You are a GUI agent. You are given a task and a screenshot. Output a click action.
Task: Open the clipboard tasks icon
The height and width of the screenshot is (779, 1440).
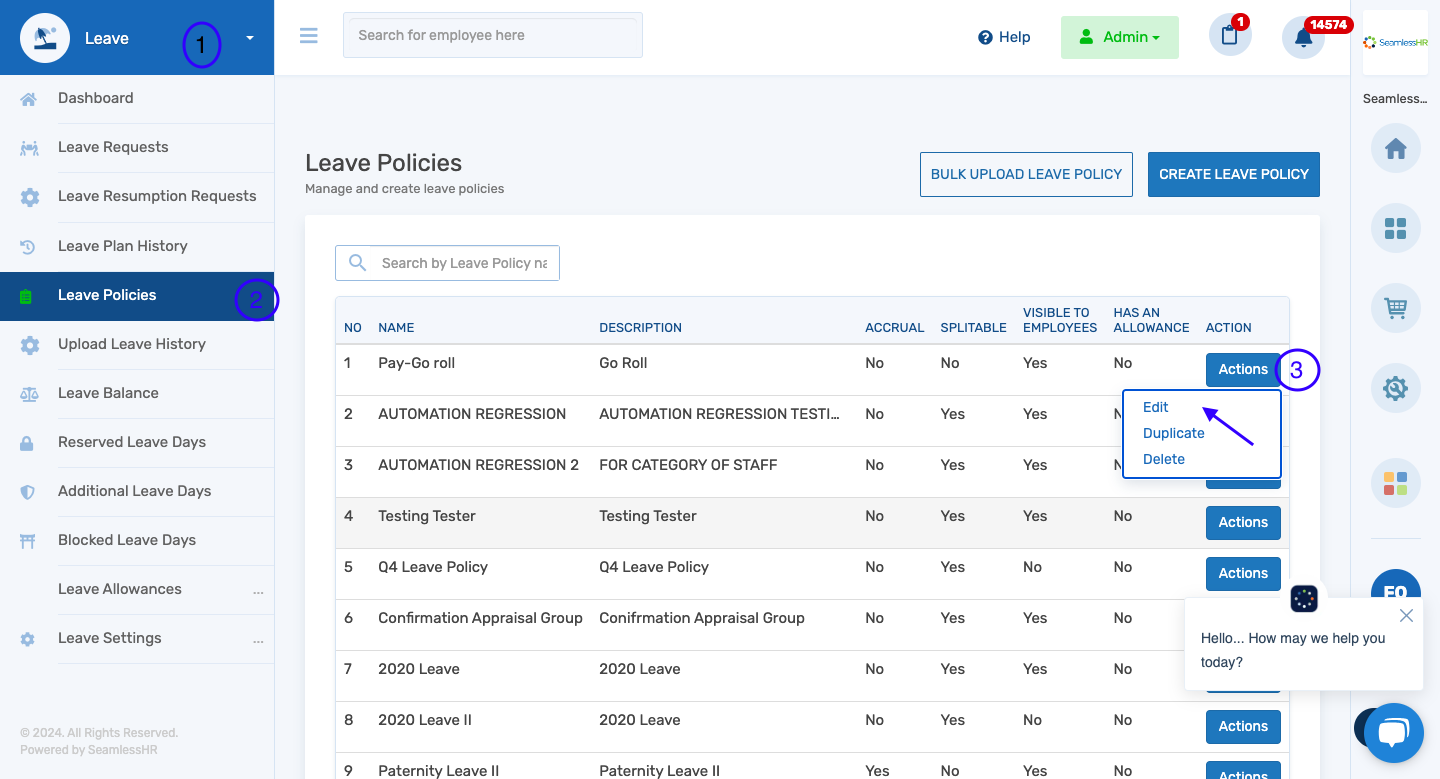click(1230, 36)
